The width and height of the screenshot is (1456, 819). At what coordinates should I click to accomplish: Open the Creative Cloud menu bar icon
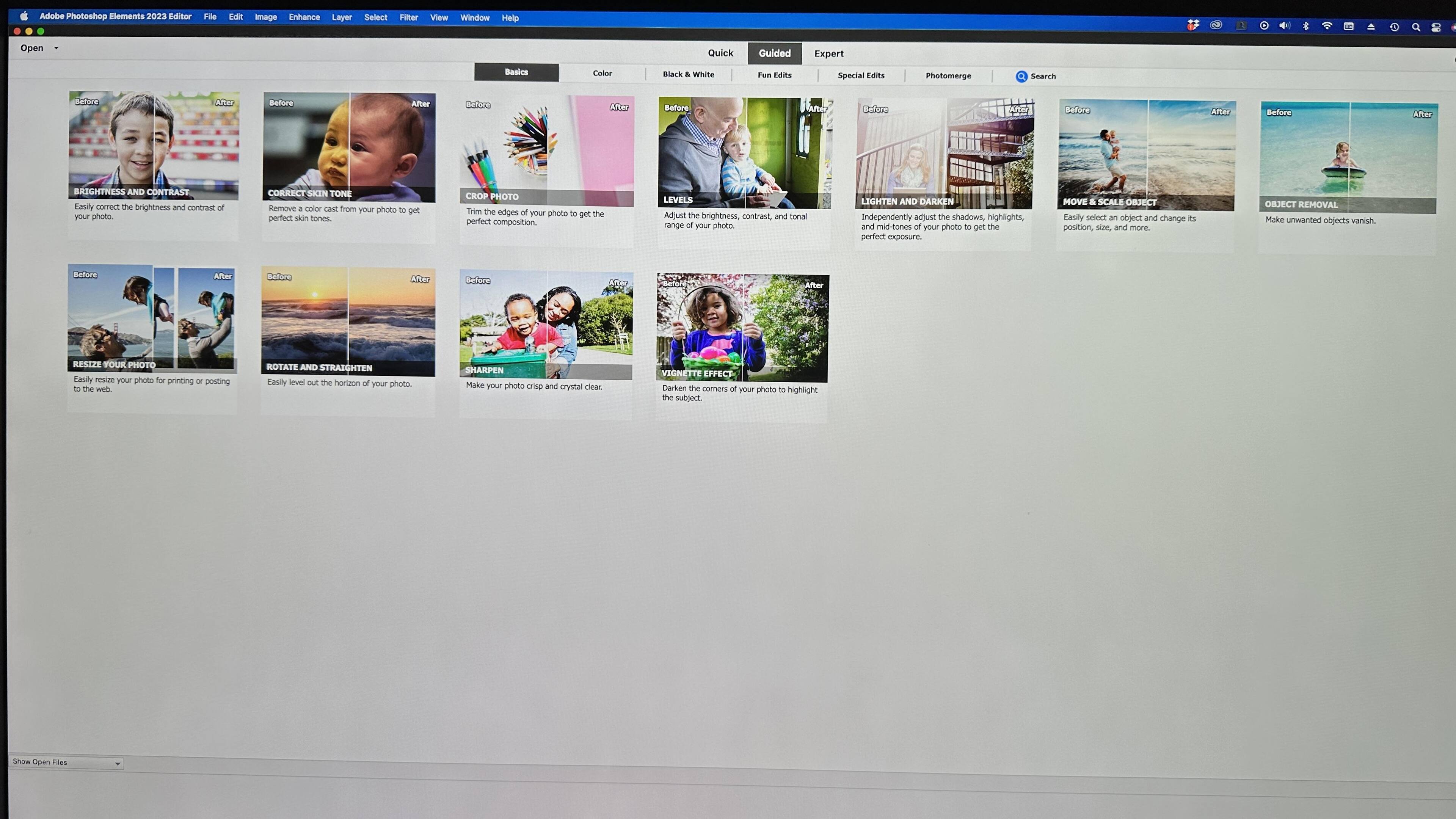[1216, 25]
